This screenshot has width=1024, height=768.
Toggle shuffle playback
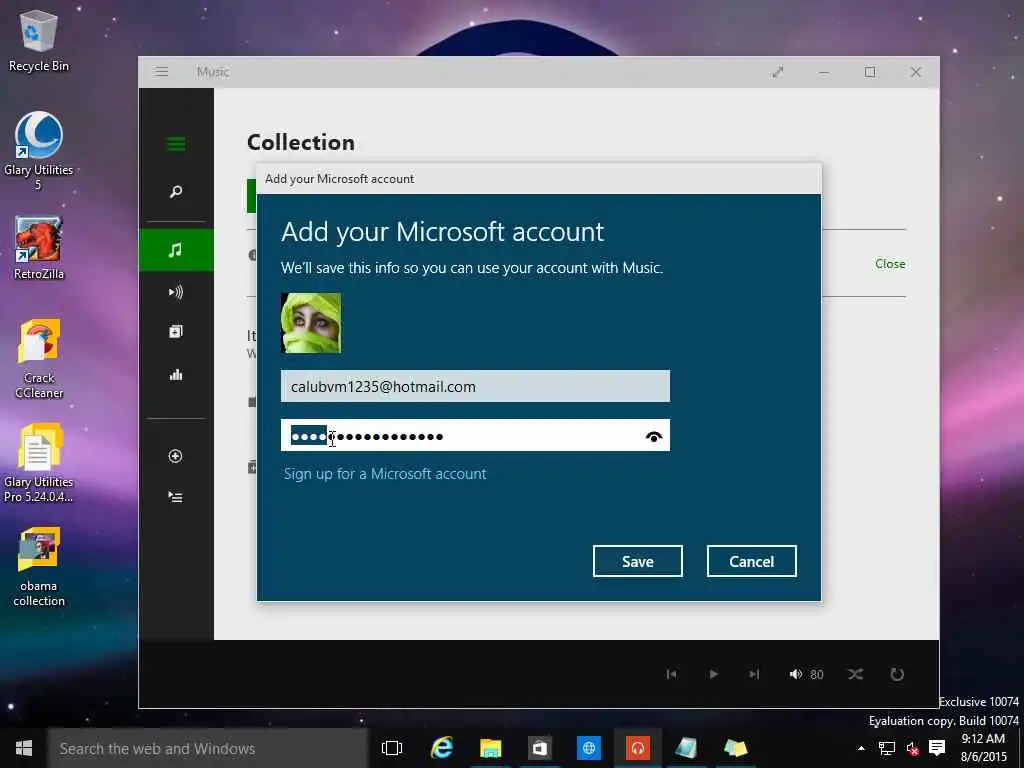856,674
